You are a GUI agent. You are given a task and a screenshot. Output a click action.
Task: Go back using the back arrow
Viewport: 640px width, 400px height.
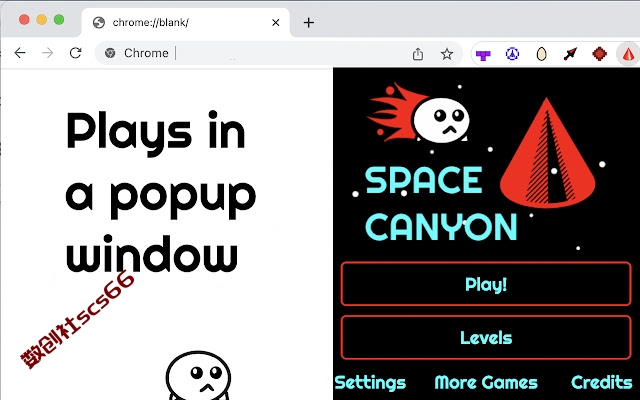20,53
